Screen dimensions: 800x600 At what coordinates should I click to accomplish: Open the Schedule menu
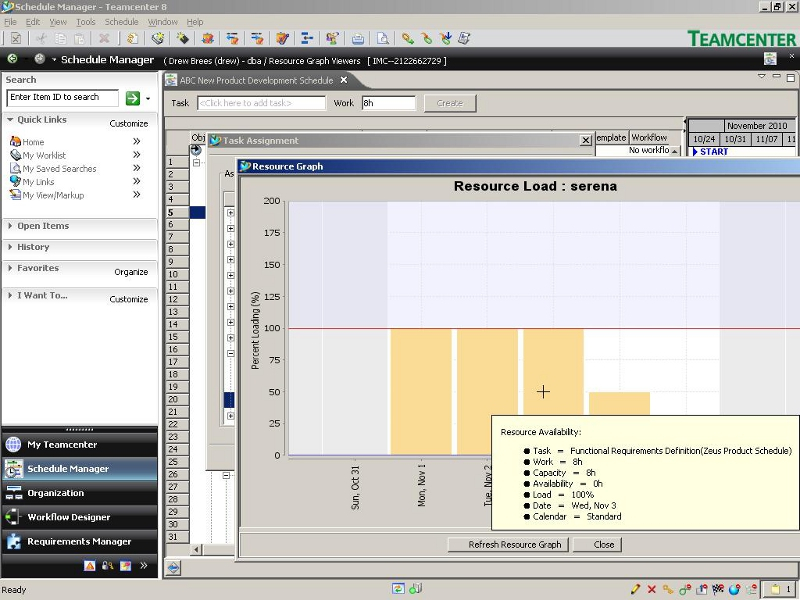click(x=121, y=22)
